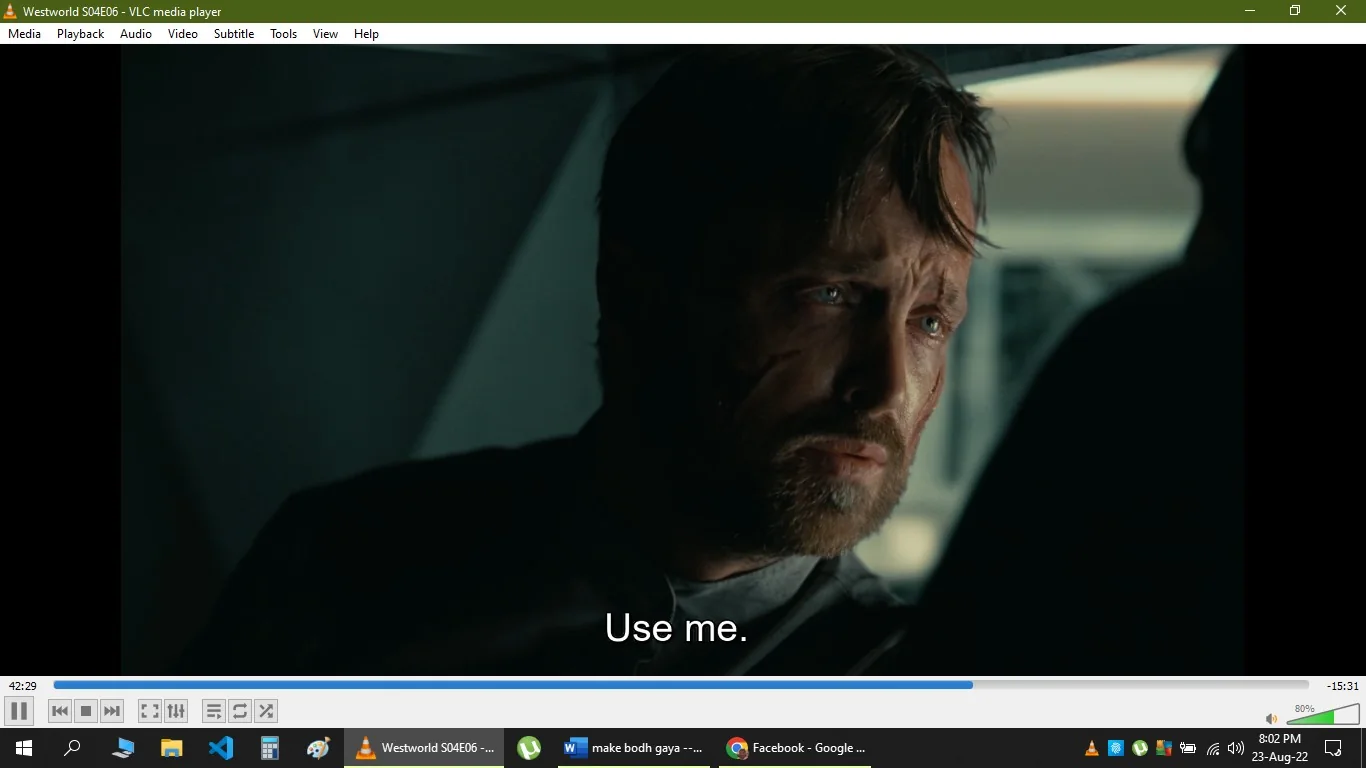Open the Video menu
This screenshot has height=768, width=1366.
point(183,34)
